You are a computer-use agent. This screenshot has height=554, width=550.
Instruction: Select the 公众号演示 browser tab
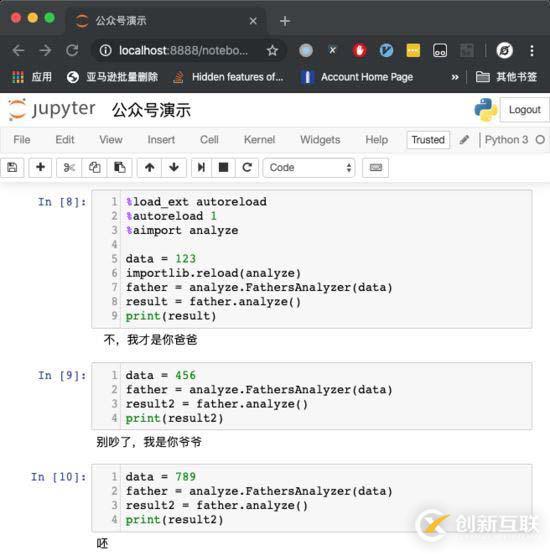pos(165,21)
